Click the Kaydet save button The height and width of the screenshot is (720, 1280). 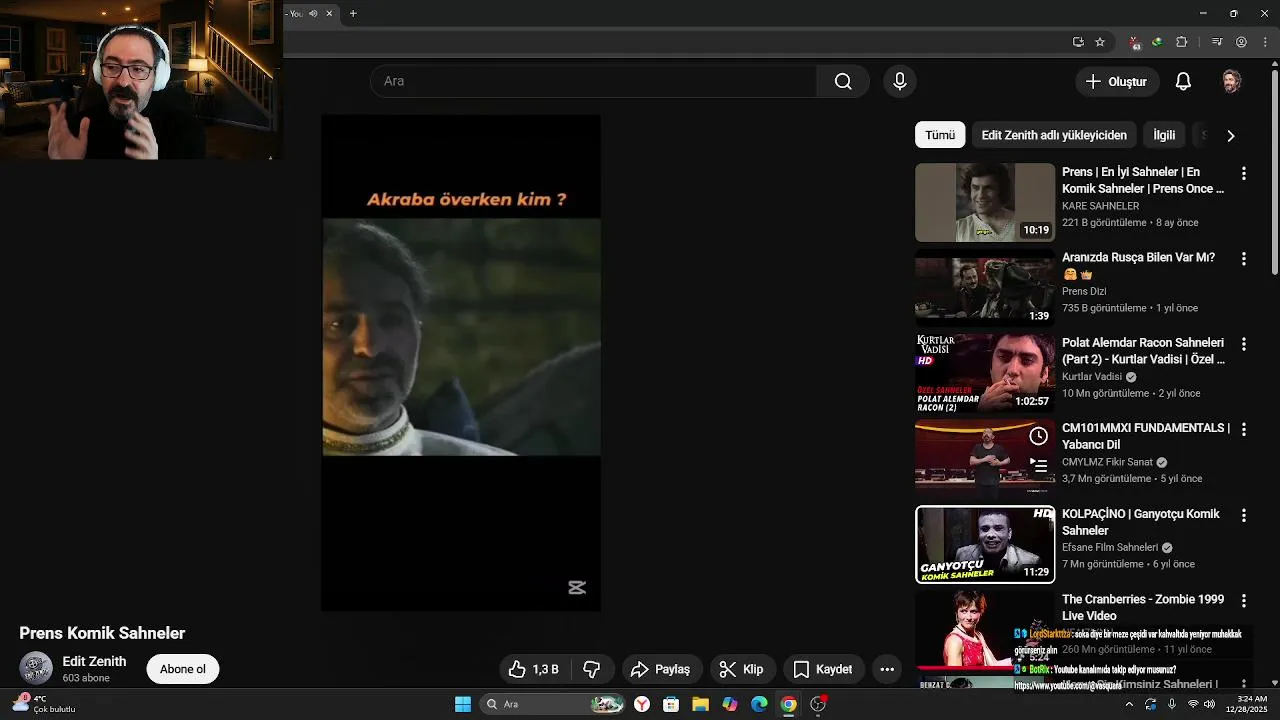(823, 669)
